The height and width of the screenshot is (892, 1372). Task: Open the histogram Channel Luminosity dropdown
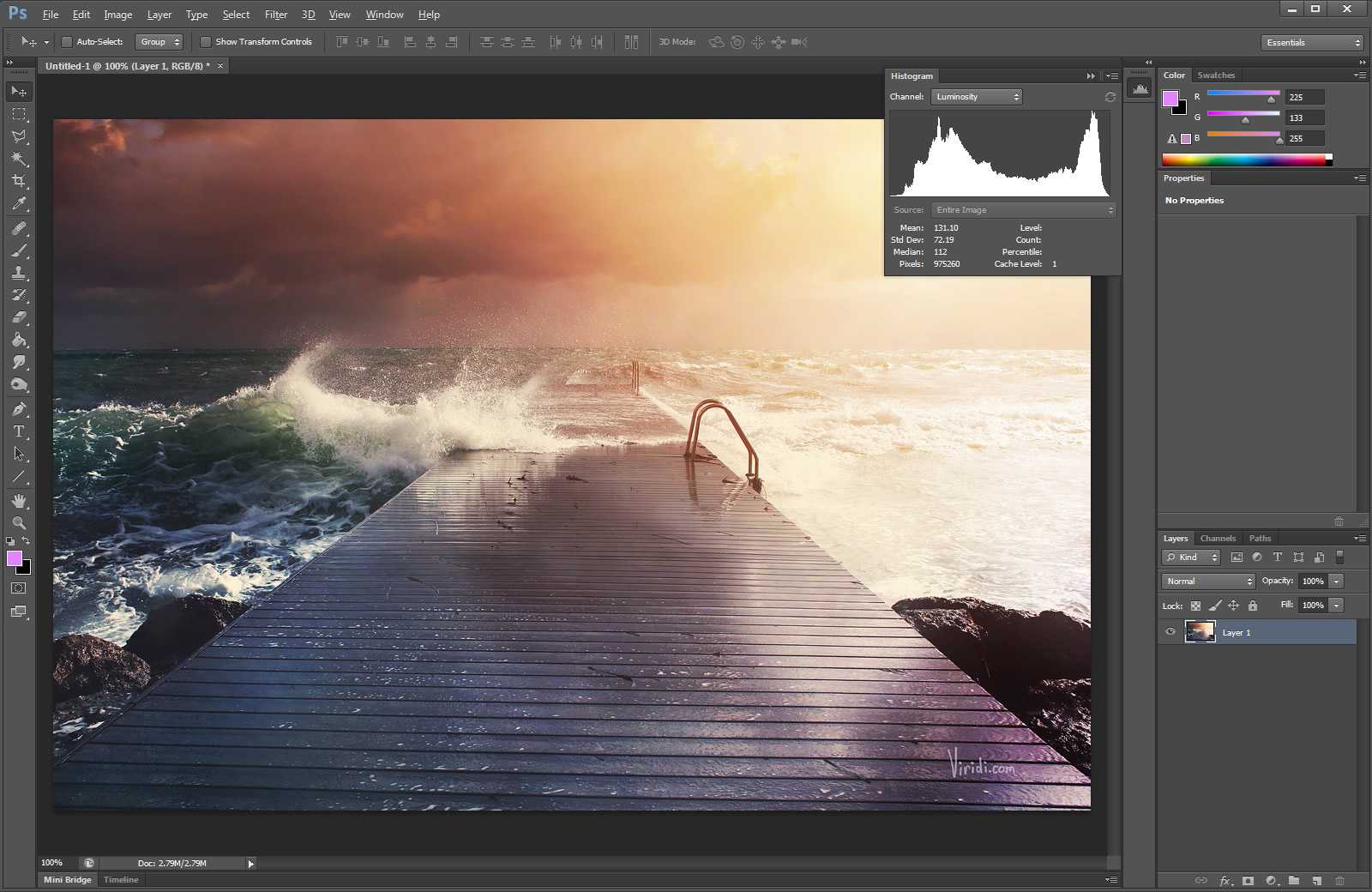tap(977, 97)
